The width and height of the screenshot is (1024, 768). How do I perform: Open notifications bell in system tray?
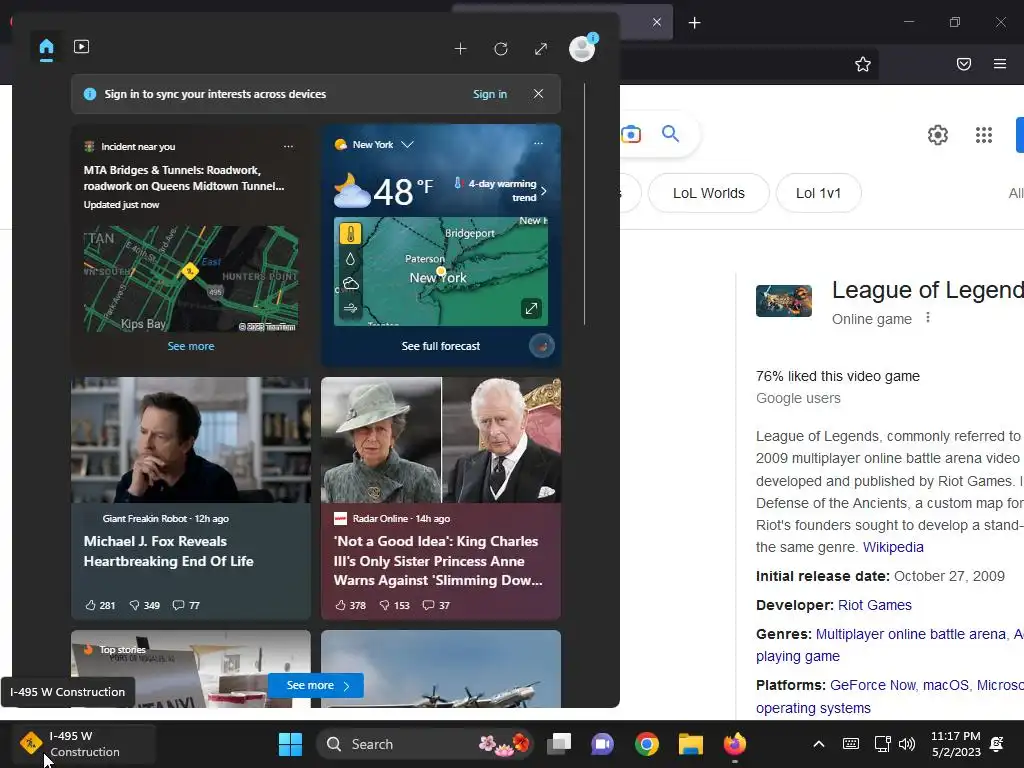tap(997, 744)
